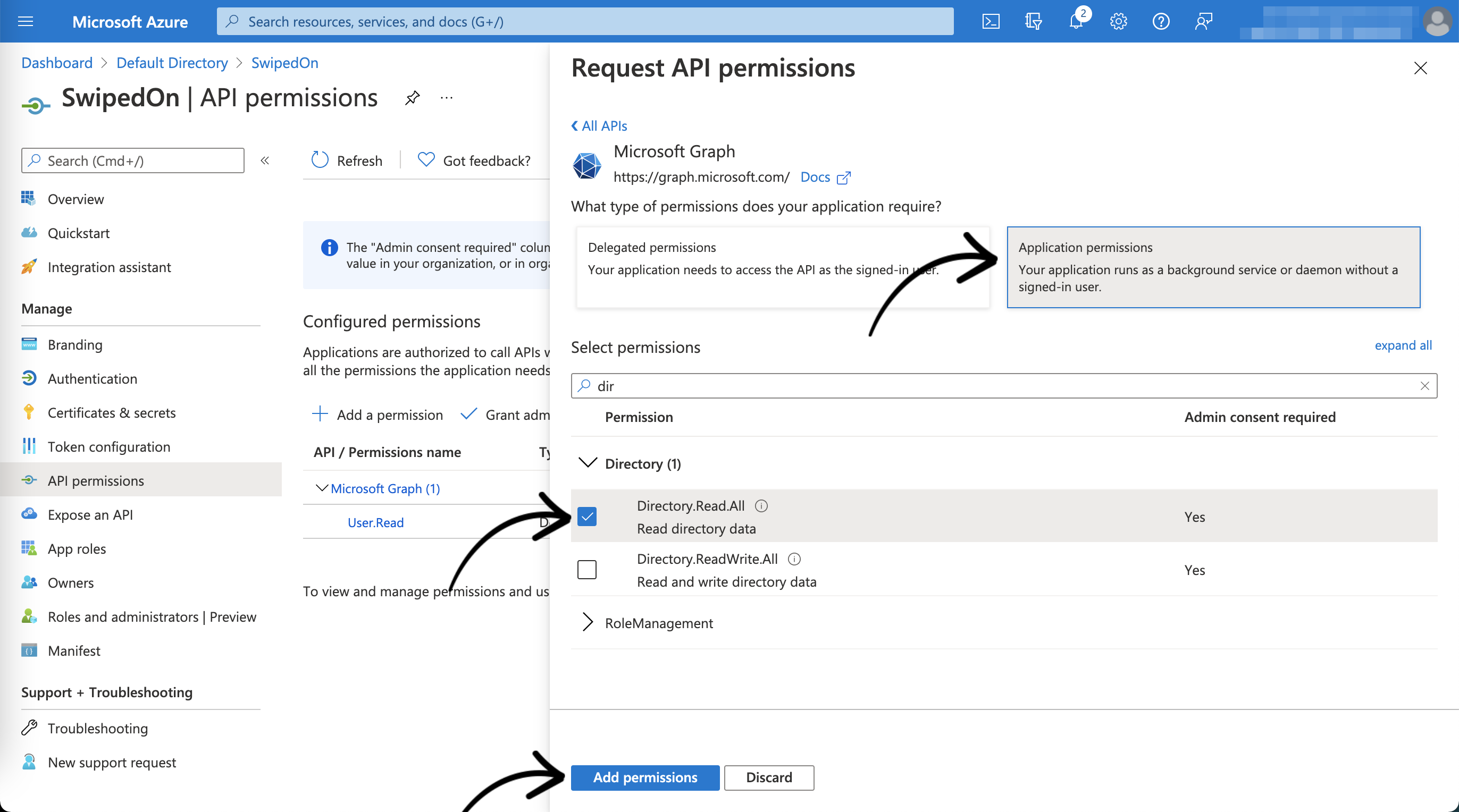This screenshot has height=812, width=1459.
Task: Click SwipedOn breadcrumb
Action: pos(285,62)
